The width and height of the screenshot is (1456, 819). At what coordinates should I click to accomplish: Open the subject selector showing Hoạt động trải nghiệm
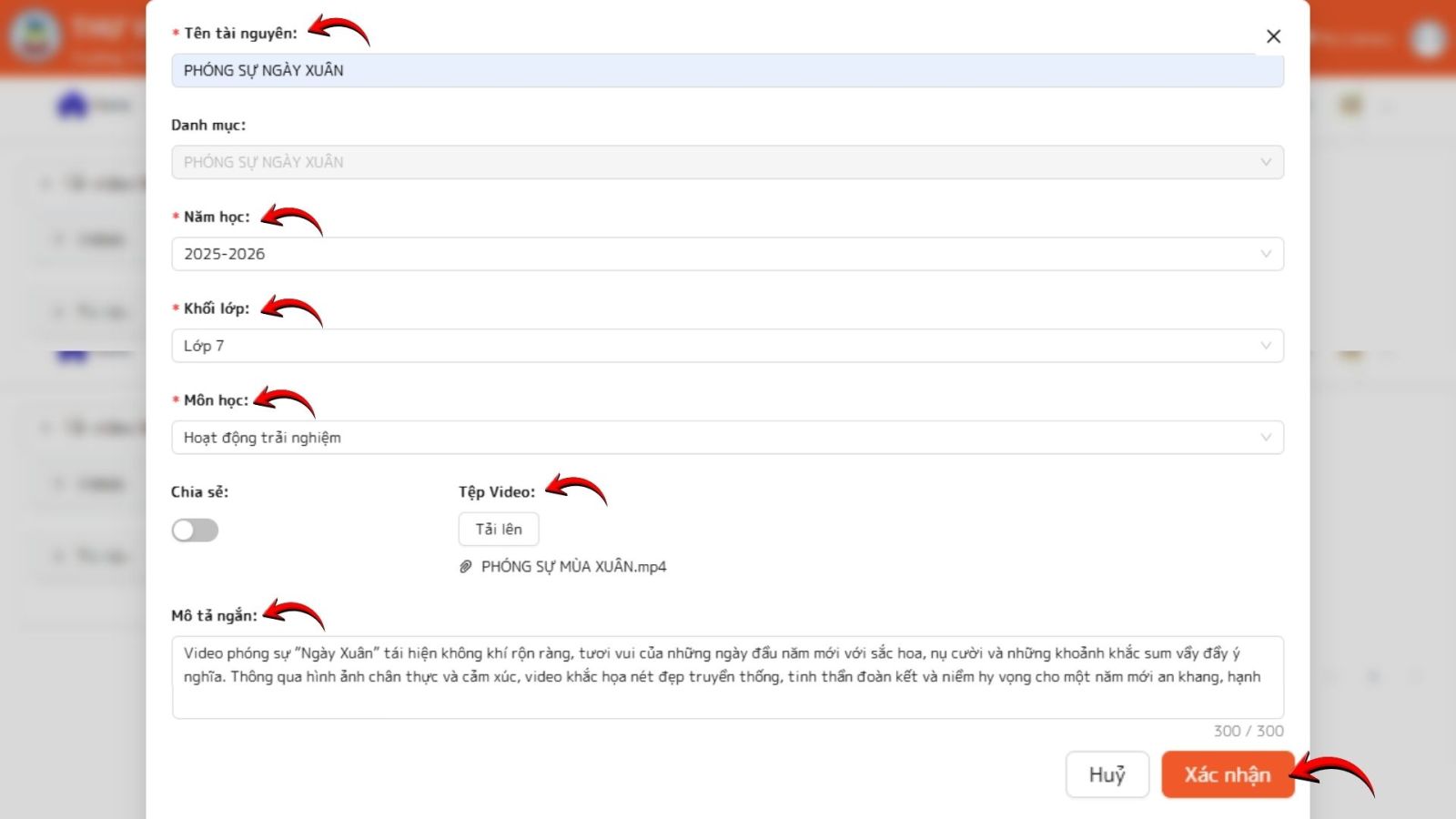pos(710,438)
